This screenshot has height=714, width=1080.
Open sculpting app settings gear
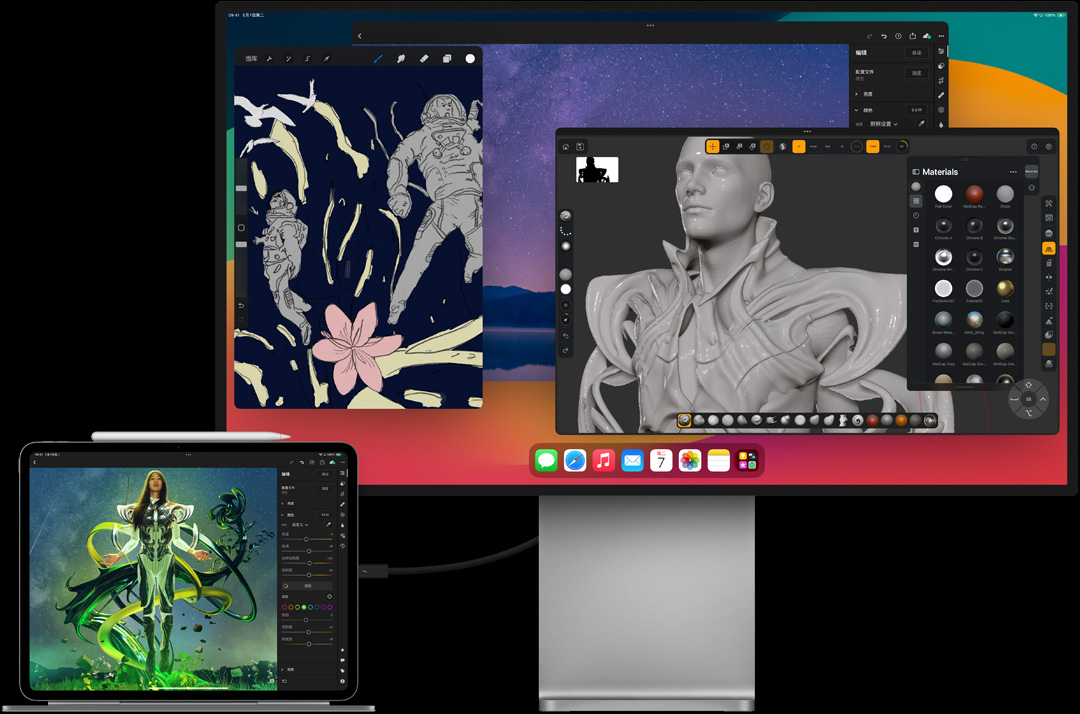pos(1049,147)
